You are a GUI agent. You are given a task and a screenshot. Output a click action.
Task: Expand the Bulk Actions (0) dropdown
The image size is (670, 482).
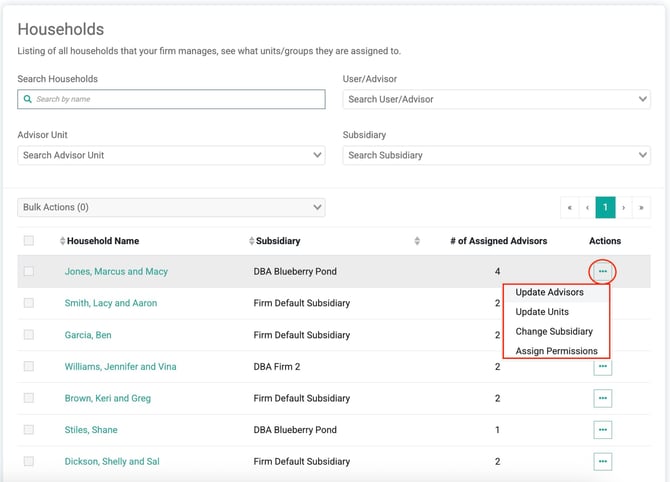pos(171,207)
